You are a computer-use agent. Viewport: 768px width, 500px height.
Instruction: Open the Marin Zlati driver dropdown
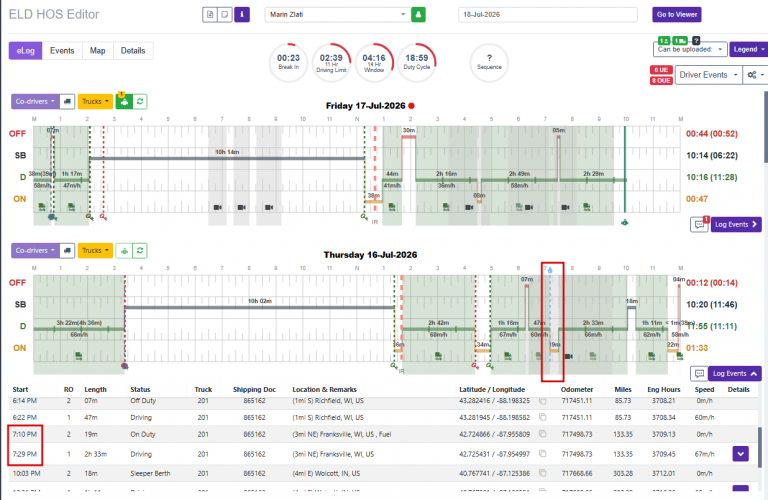point(338,15)
